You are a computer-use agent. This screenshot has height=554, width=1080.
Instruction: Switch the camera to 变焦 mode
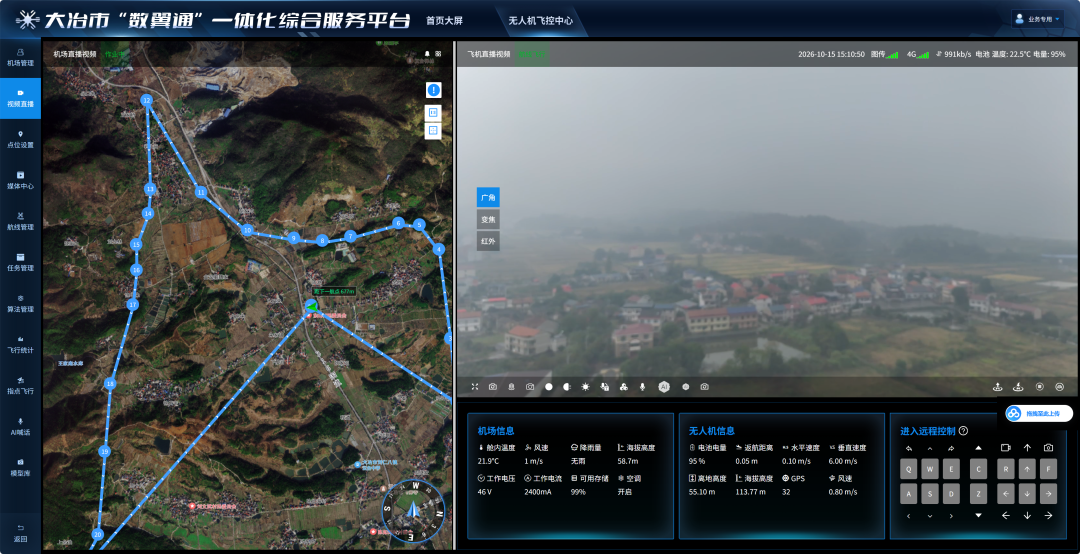(488, 220)
